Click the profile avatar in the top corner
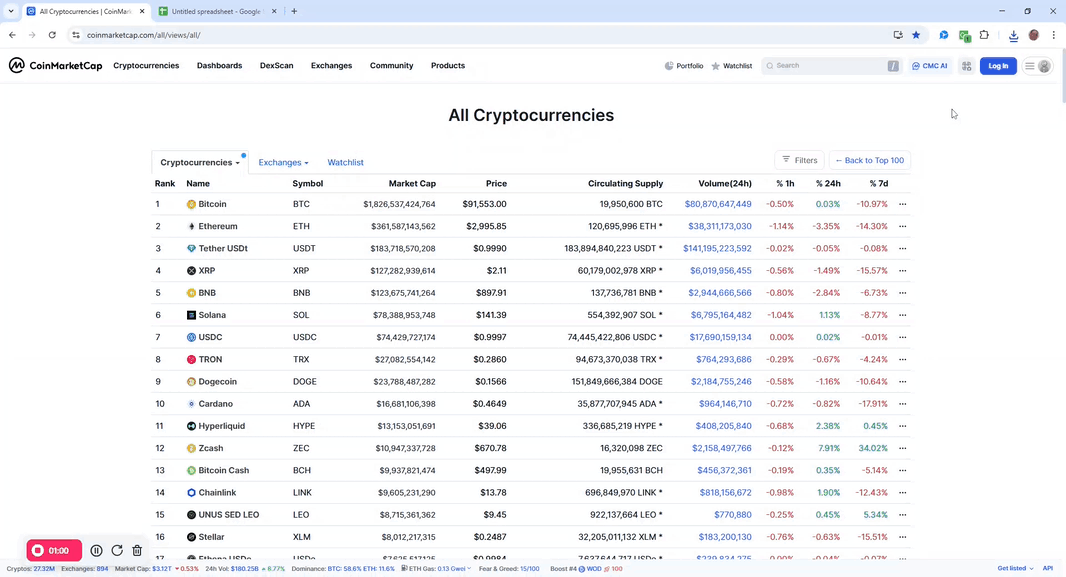 pyautogui.click(x=1044, y=65)
